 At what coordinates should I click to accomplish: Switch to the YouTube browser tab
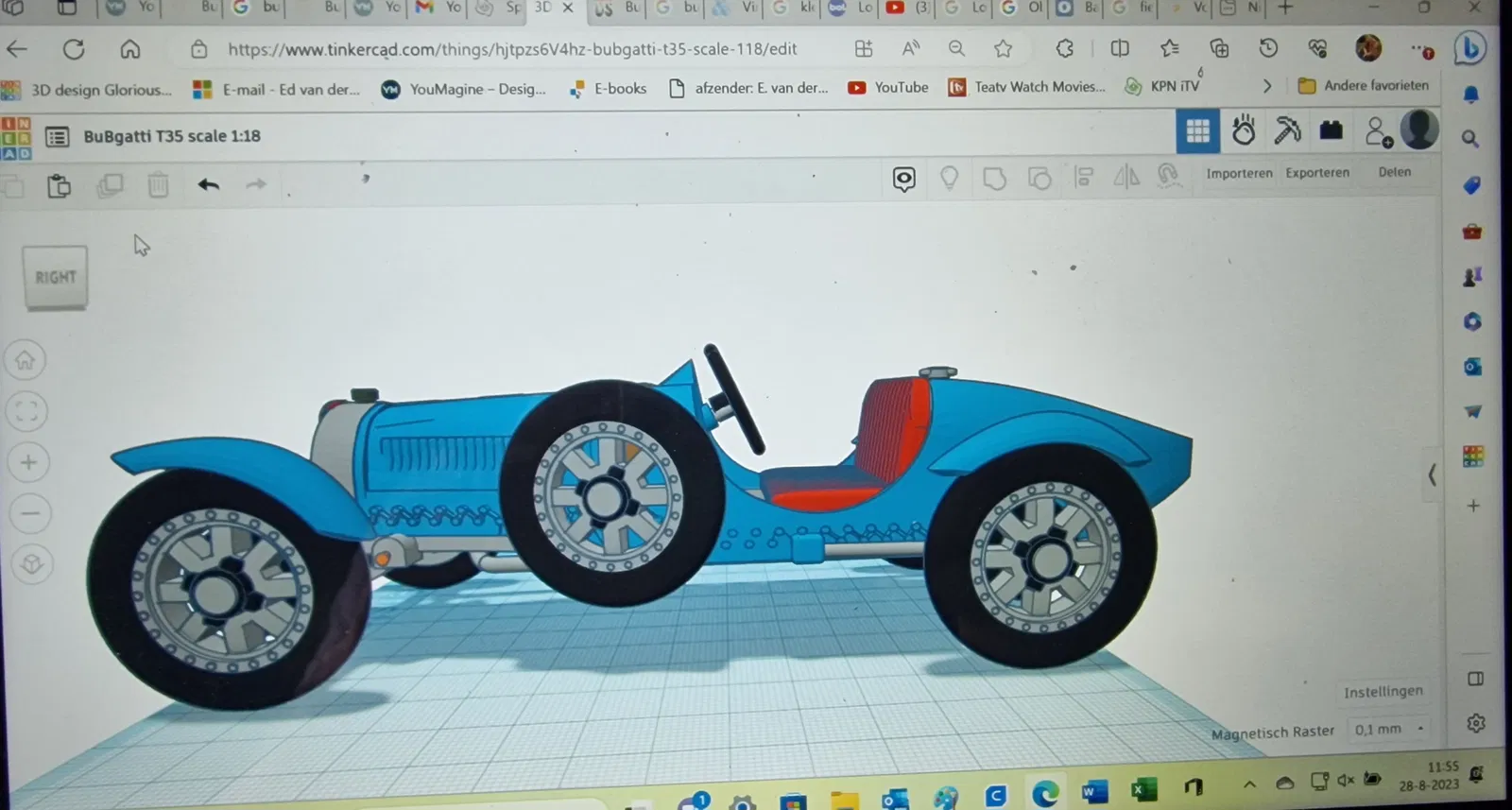(x=905, y=8)
